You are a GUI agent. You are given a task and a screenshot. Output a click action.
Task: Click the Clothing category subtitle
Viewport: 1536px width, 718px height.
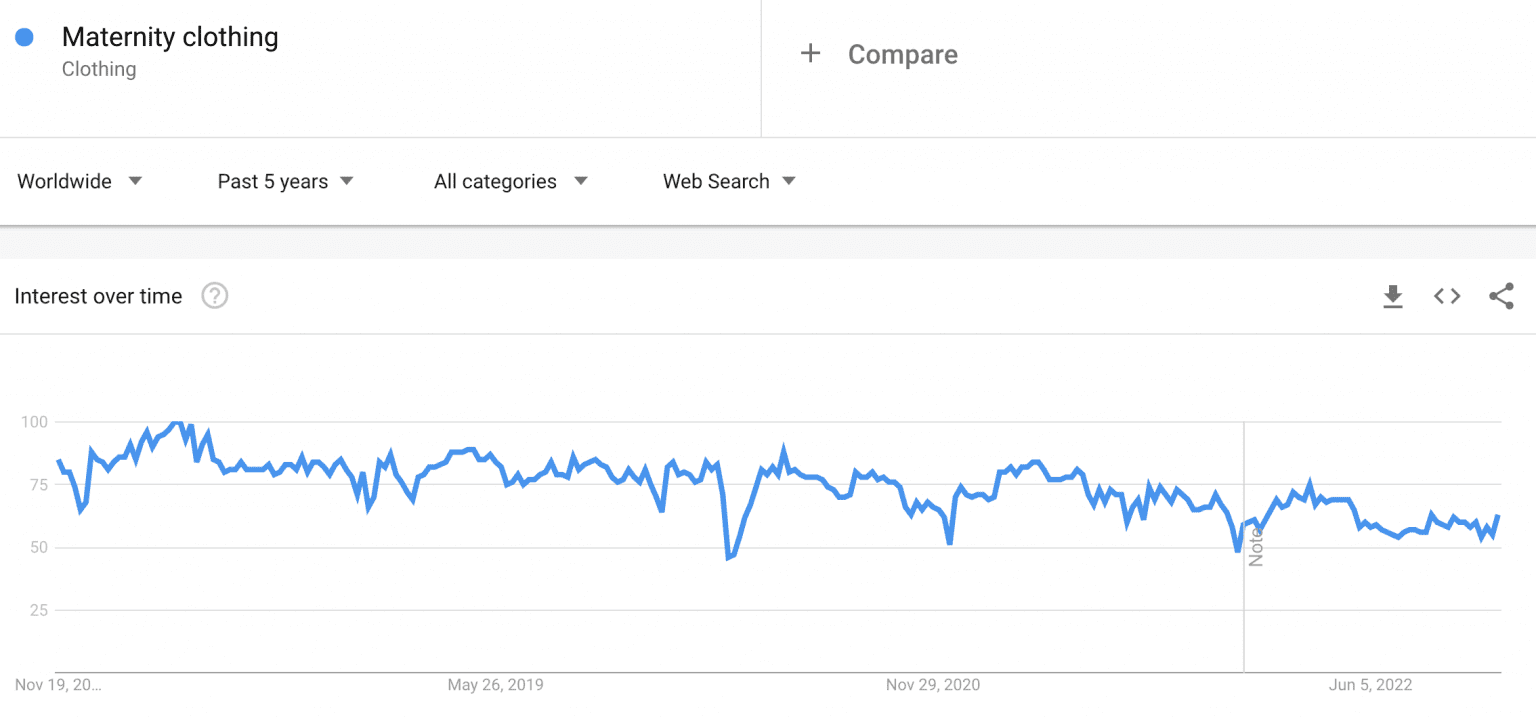pos(99,69)
